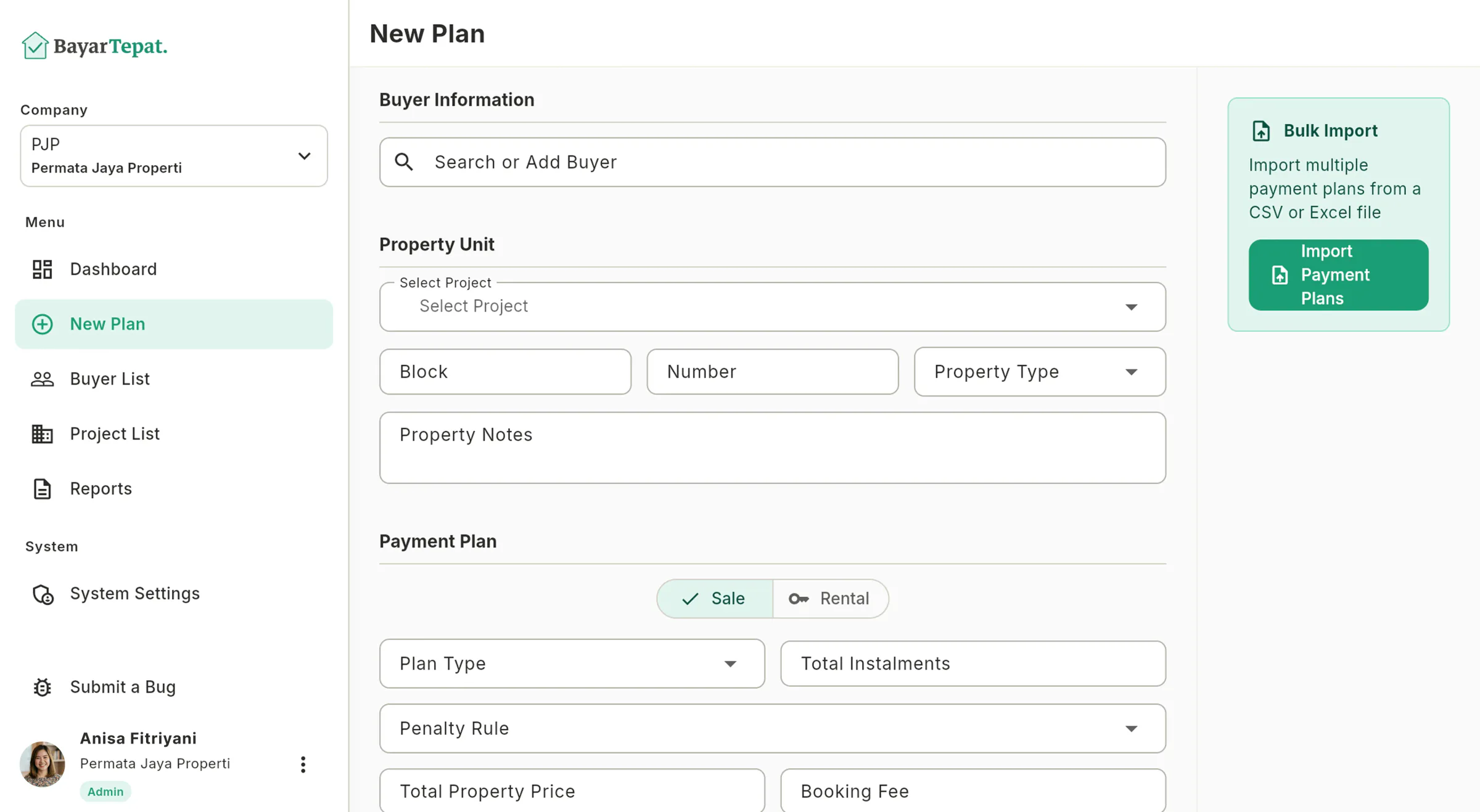Image resolution: width=1480 pixels, height=812 pixels.
Task: Click the BayarTepat house logo icon
Action: tap(35, 46)
